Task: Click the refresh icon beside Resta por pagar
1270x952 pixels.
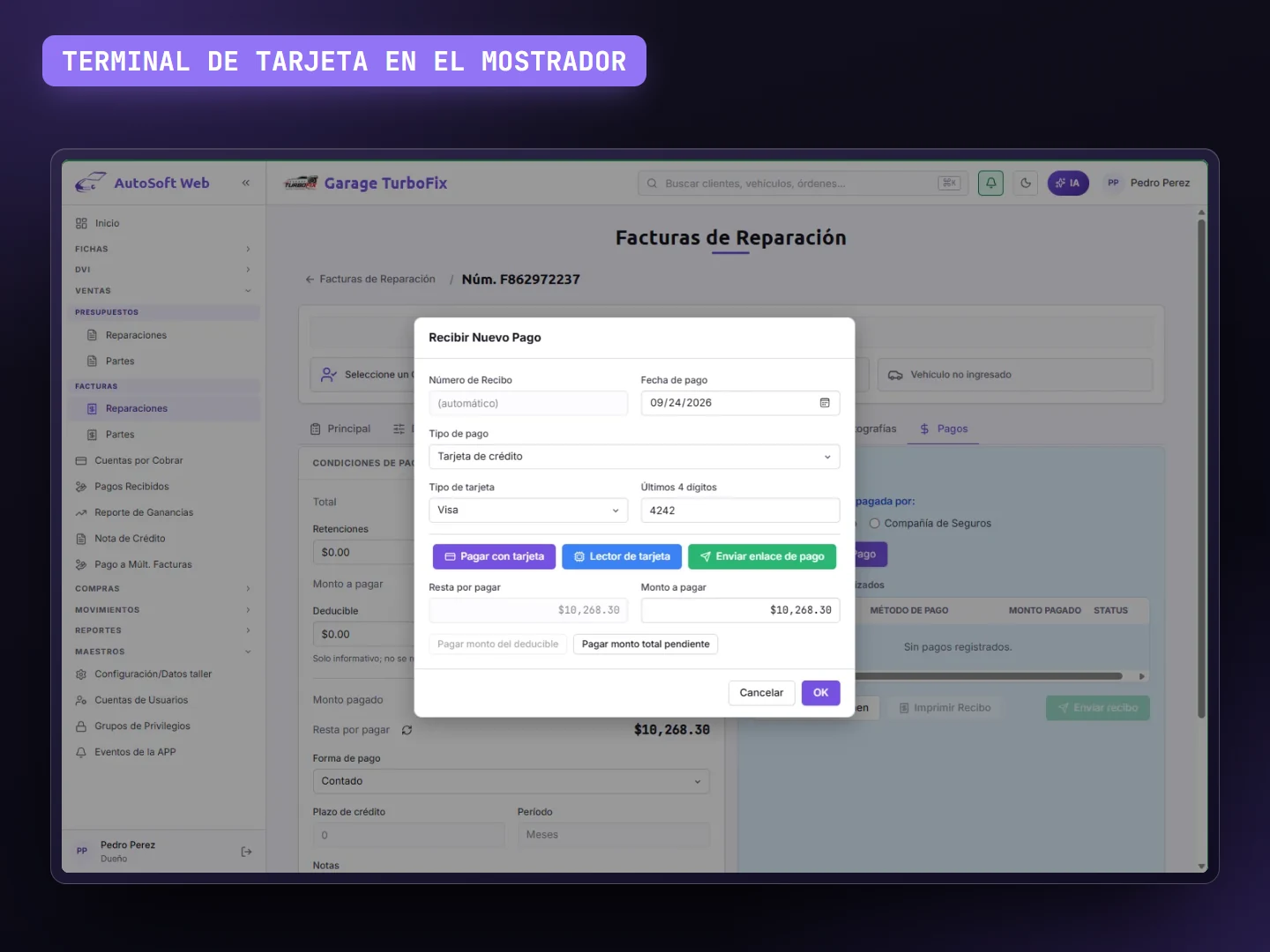Action: (x=407, y=730)
